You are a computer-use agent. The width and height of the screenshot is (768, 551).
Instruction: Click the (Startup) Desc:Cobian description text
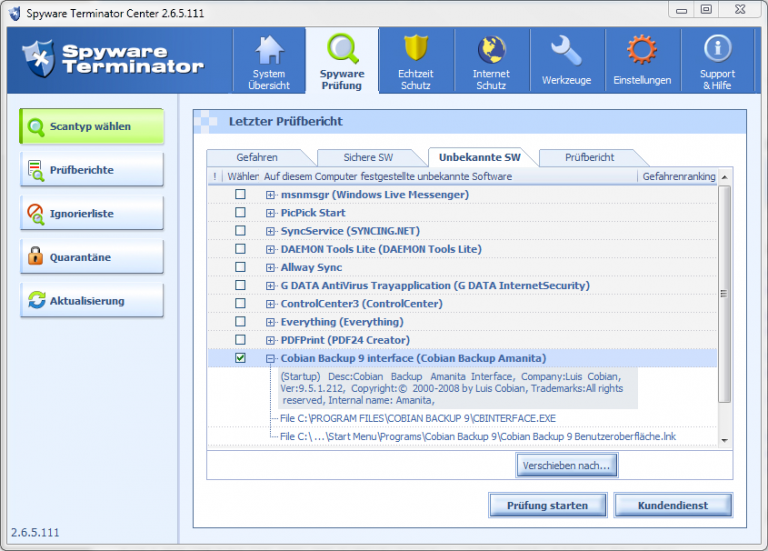(x=457, y=388)
